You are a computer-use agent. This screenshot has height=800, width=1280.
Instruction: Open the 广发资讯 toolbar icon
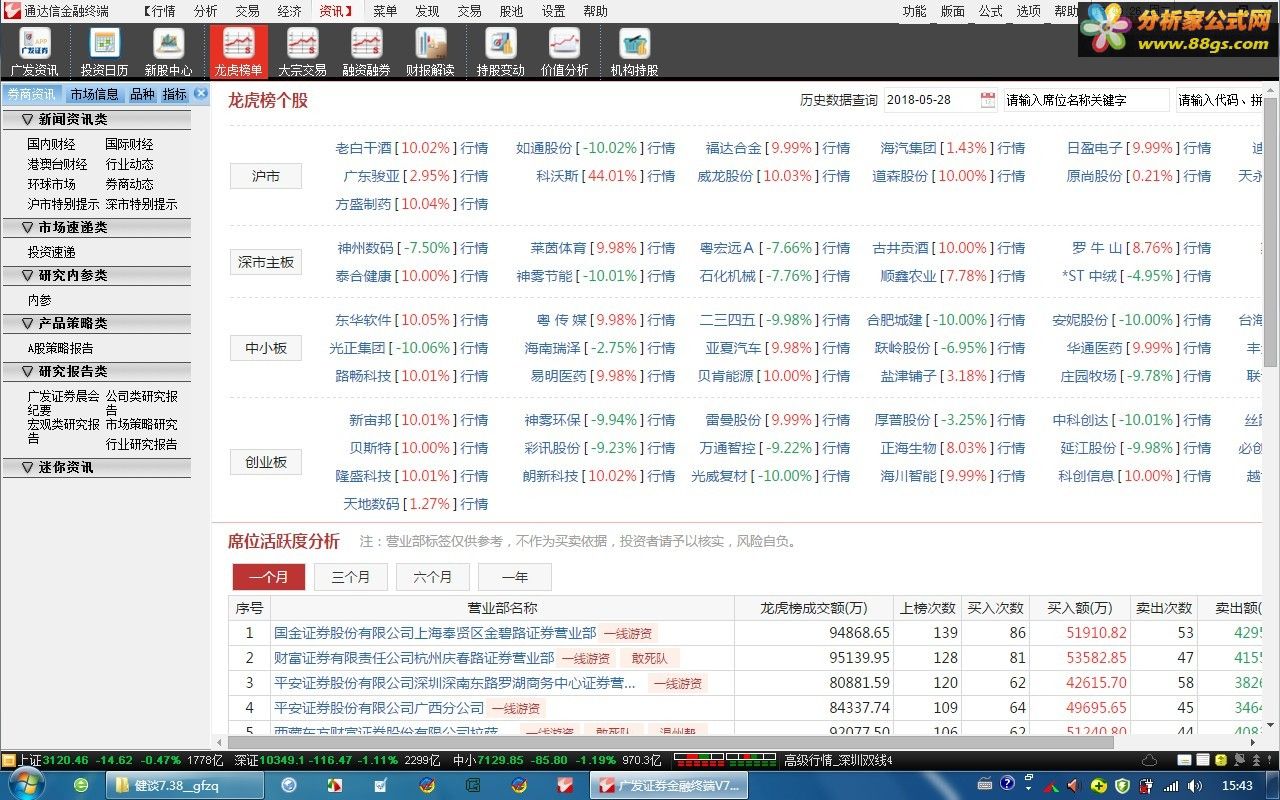pyautogui.click(x=34, y=52)
